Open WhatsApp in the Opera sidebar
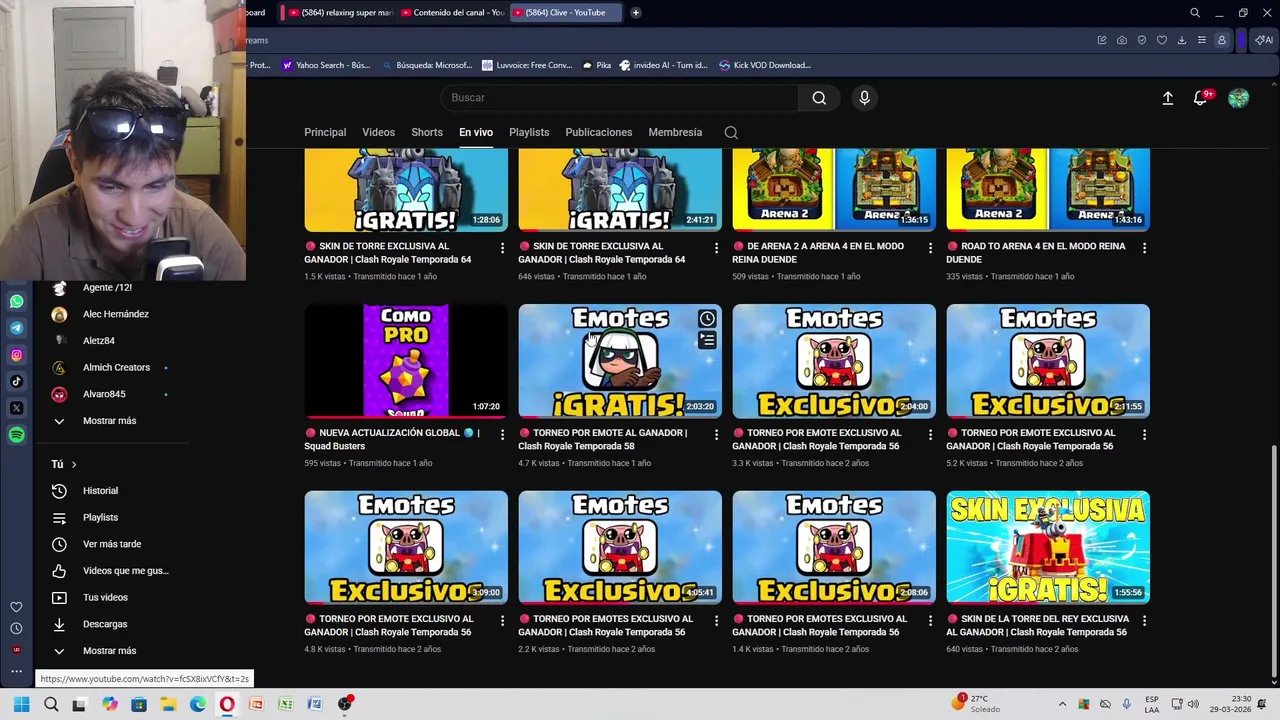The height and width of the screenshot is (720, 1280). click(x=16, y=301)
